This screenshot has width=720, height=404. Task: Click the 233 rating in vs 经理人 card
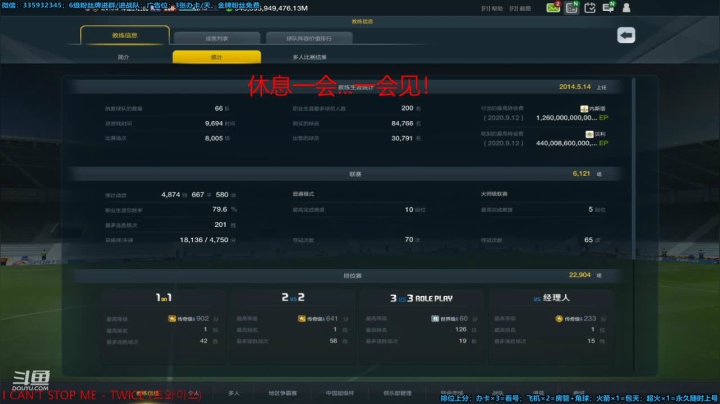pyautogui.click(x=590, y=318)
